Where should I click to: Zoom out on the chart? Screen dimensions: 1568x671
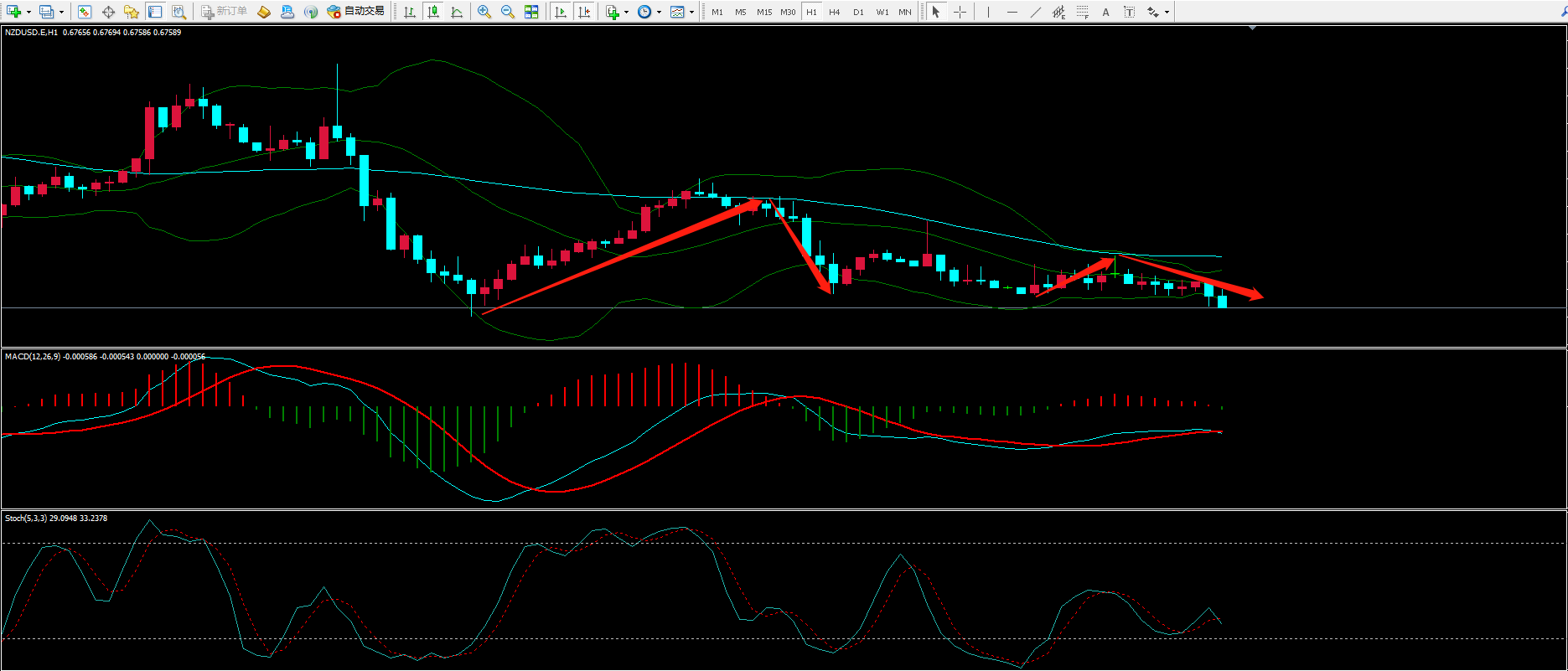pyautogui.click(x=508, y=12)
